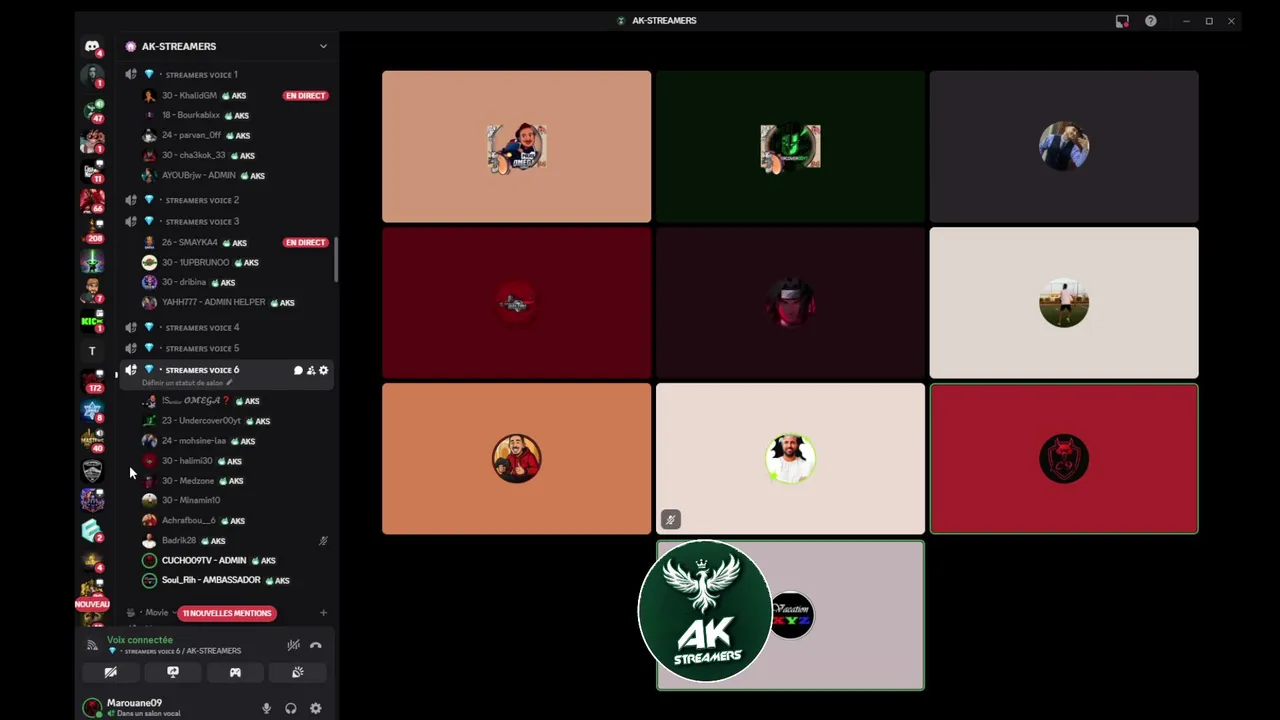Image resolution: width=1280 pixels, height=720 pixels.
Task: Edit channel status pencil icon
Action: [x=229, y=383]
